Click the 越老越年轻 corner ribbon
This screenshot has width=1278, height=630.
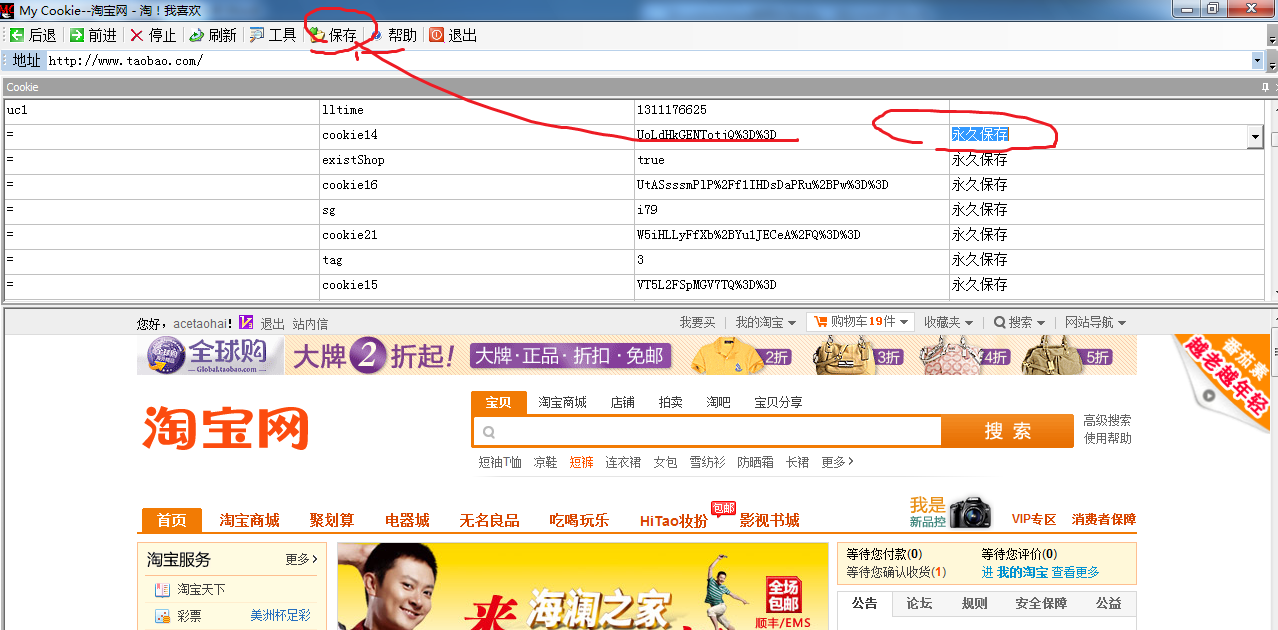(1226, 382)
